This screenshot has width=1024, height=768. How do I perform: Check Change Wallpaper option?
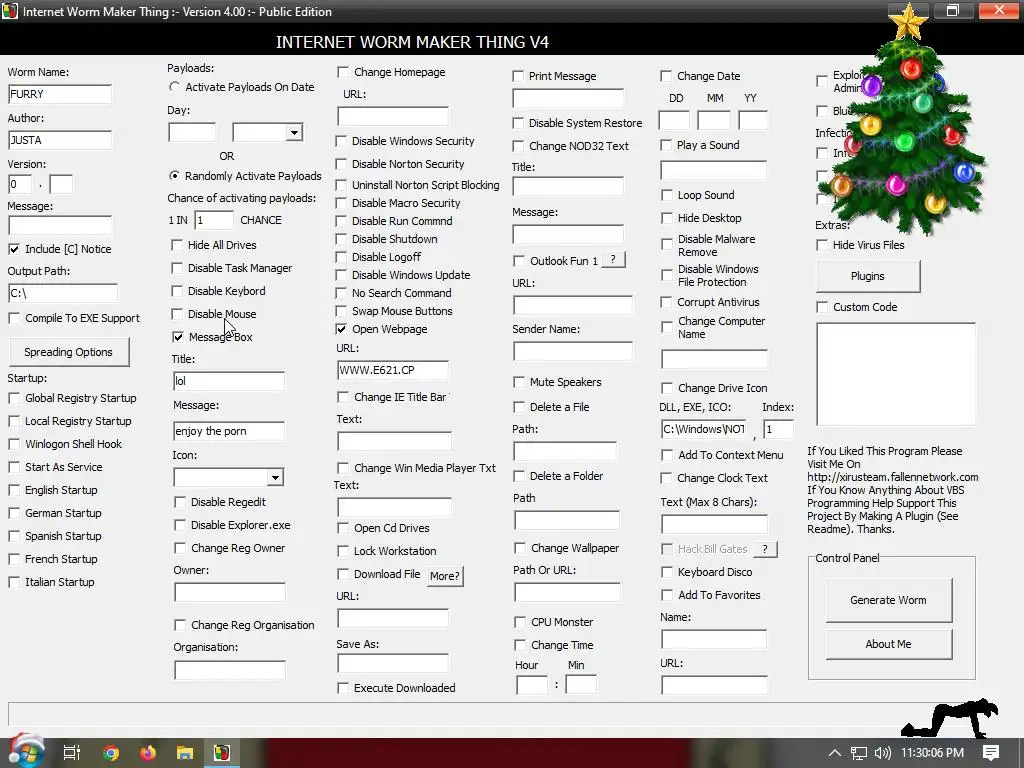coord(520,548)
